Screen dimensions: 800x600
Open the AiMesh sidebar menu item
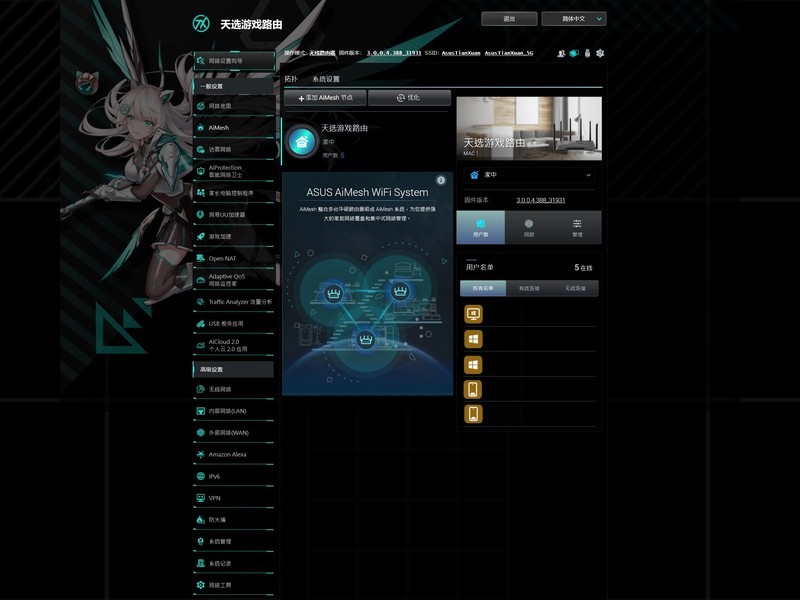(x=234, y=128)
